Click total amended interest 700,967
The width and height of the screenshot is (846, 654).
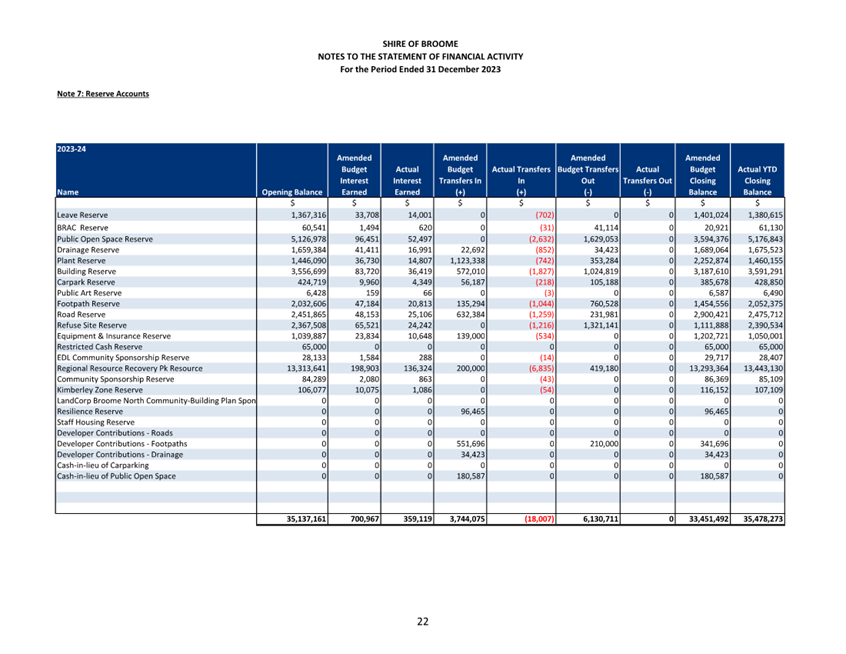tap(364, 519)
